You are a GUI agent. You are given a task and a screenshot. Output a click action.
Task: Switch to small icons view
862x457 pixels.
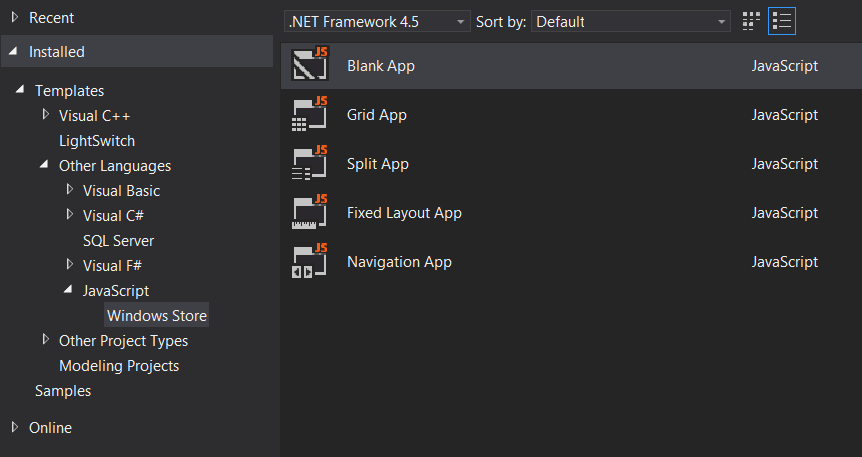751,21
